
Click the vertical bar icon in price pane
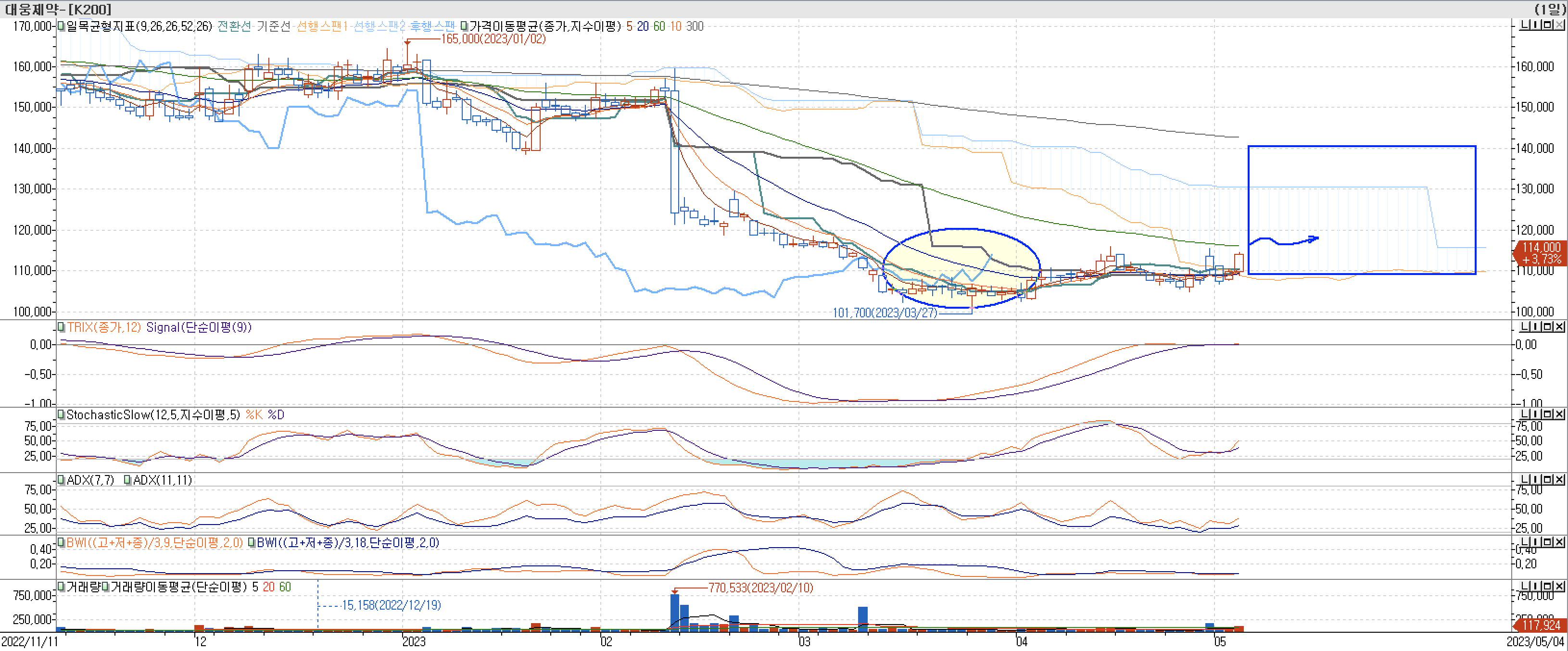[x=1536, y=25]
